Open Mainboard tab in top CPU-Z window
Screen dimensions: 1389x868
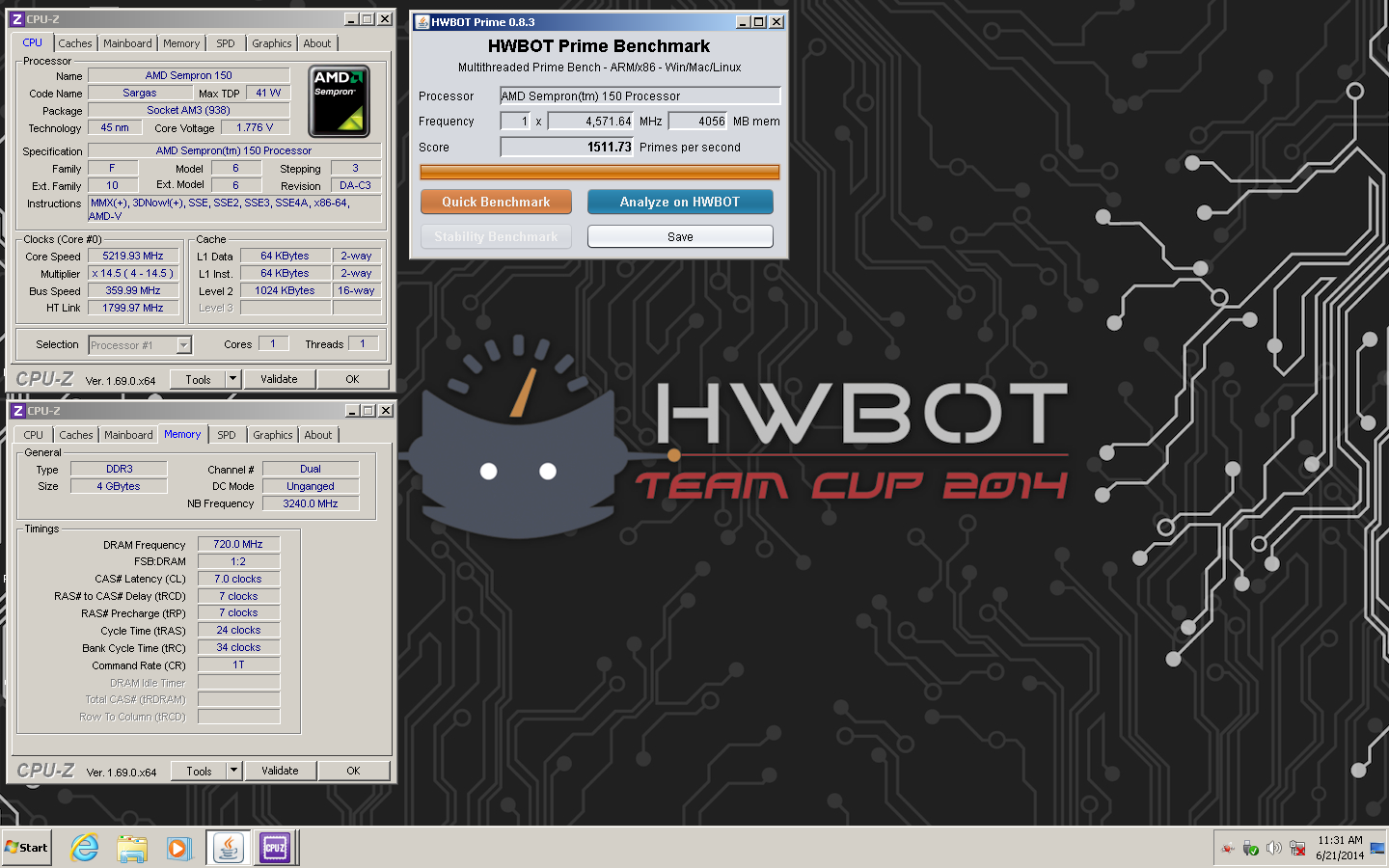127,43
